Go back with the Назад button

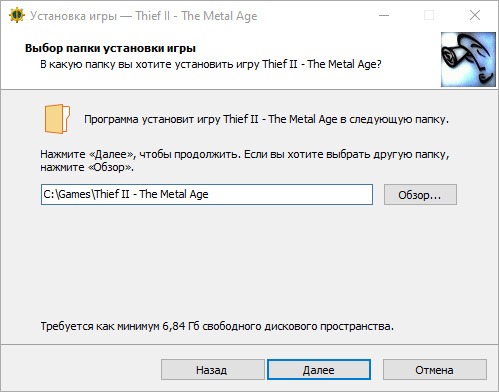[x=213, y=370]
